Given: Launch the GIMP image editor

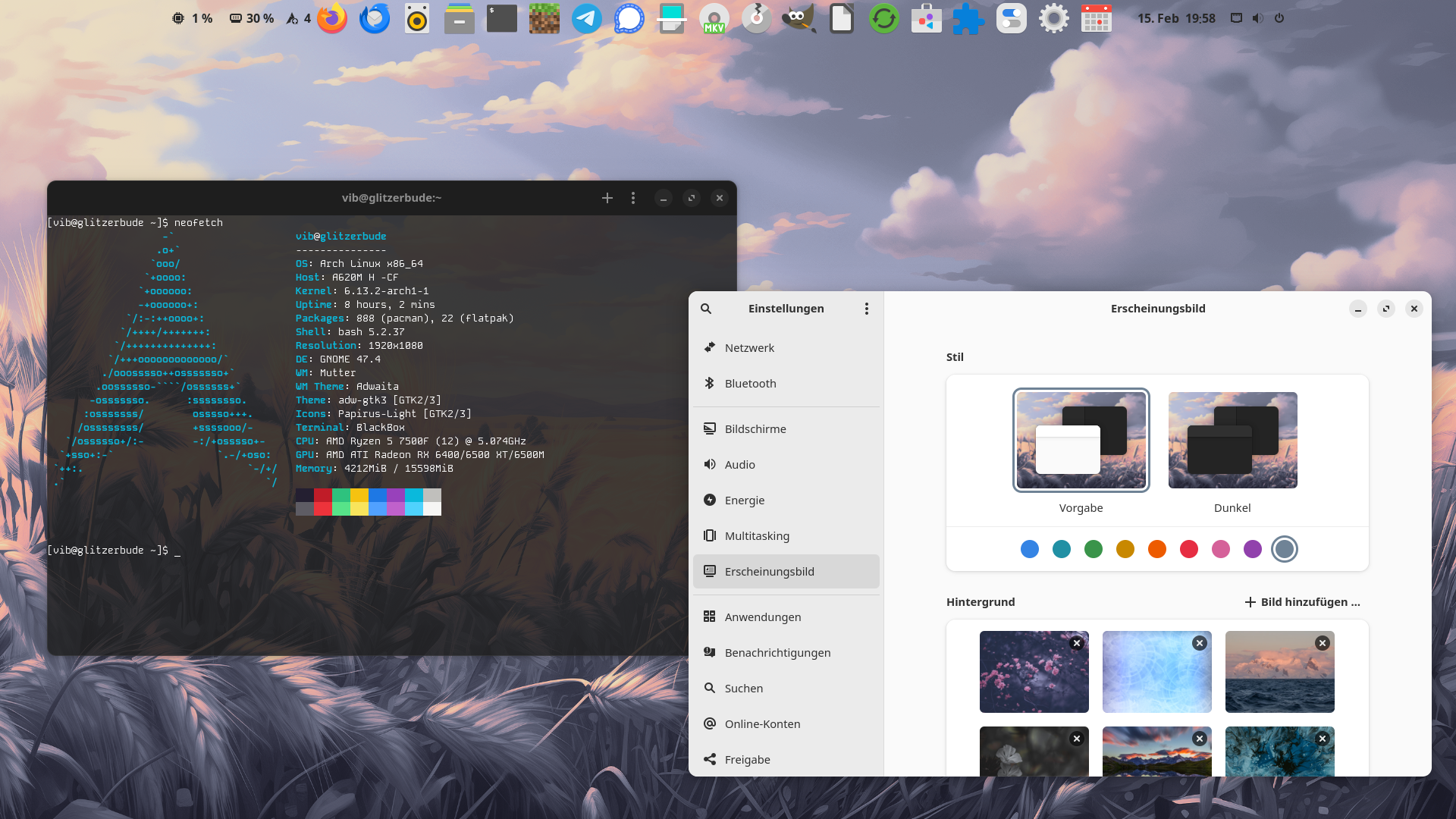Looking at the screenshot, I should coord(799,18).
